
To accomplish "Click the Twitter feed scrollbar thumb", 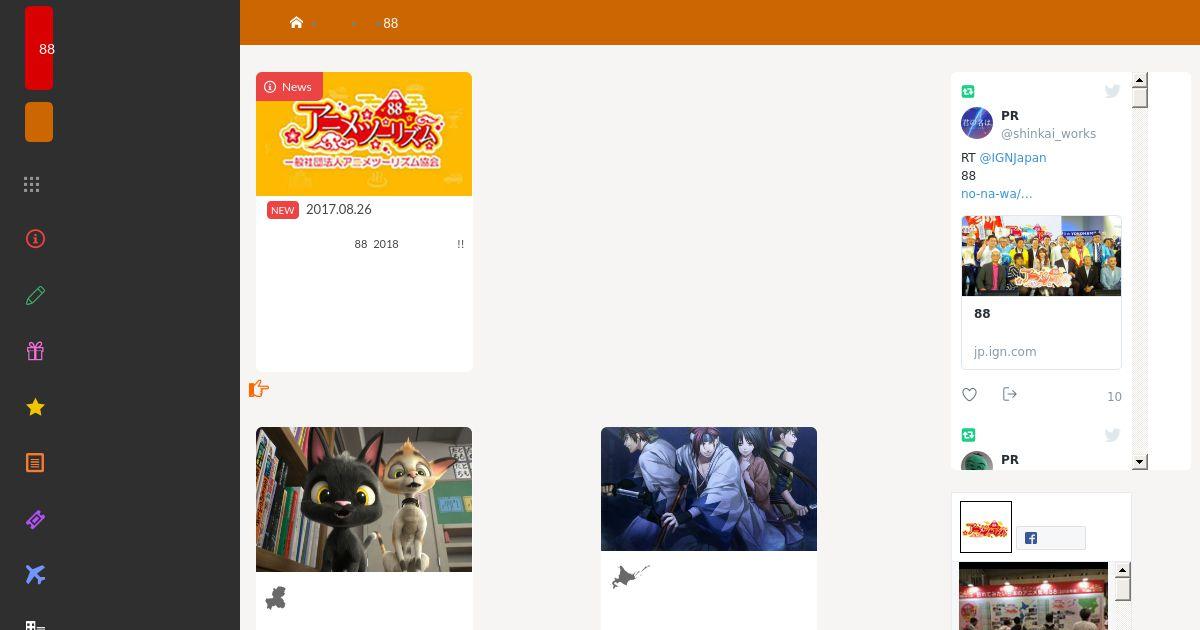I will click(1139, 97).
